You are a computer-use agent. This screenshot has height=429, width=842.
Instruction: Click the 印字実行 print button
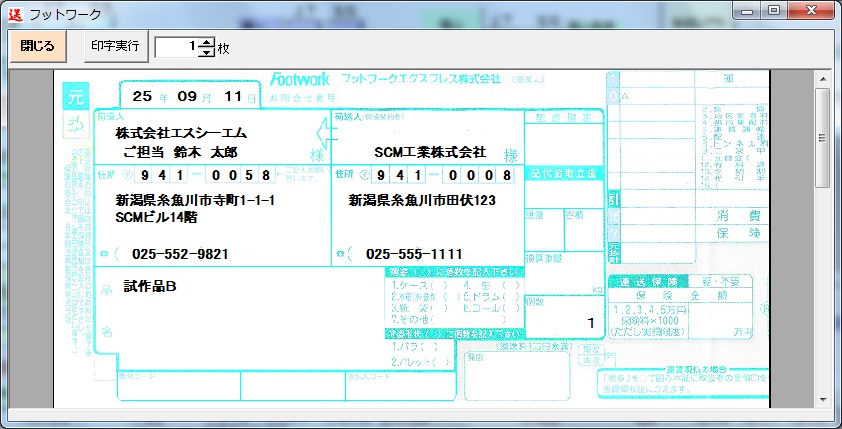coord(116,46)
